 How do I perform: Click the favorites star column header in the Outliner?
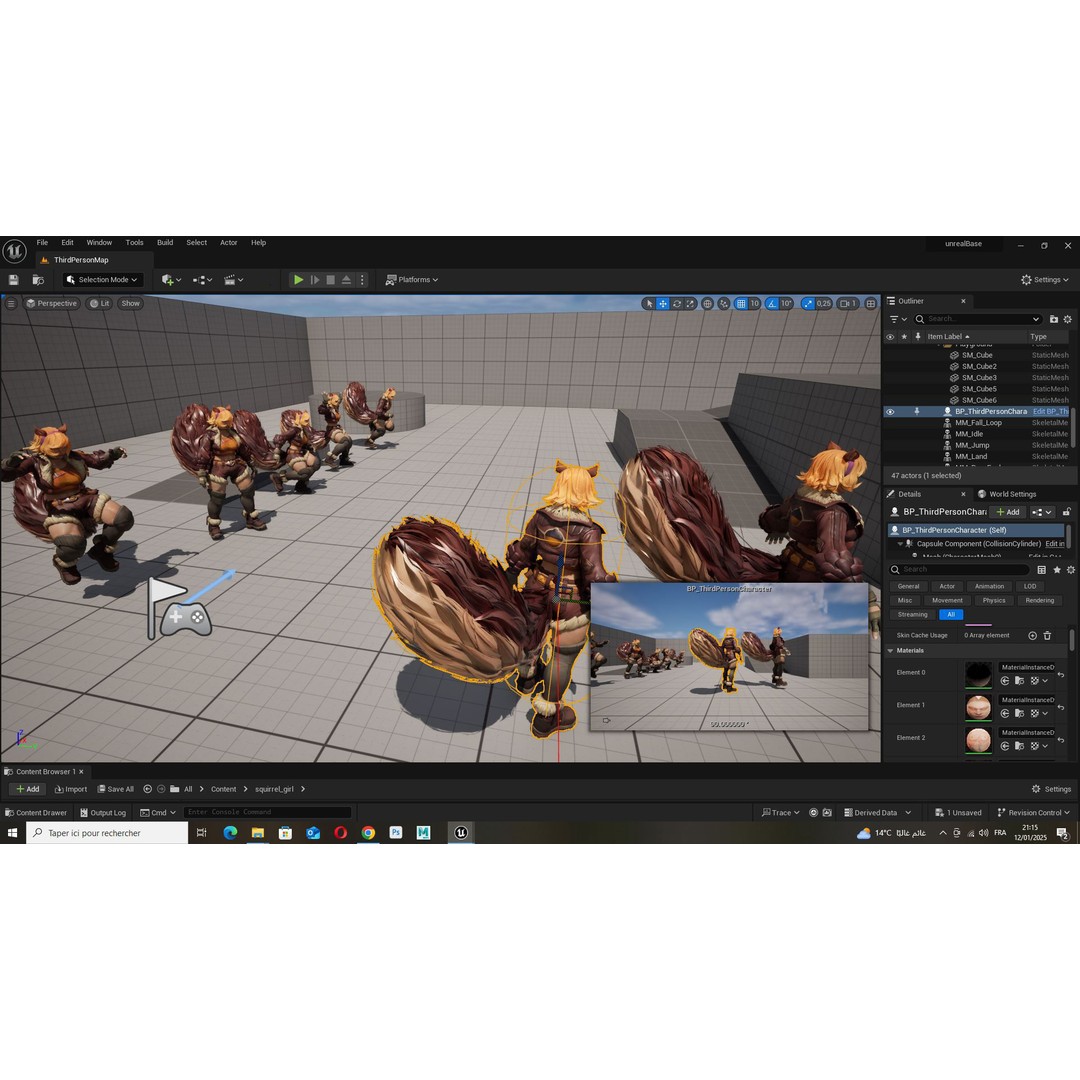pos(904,337)
